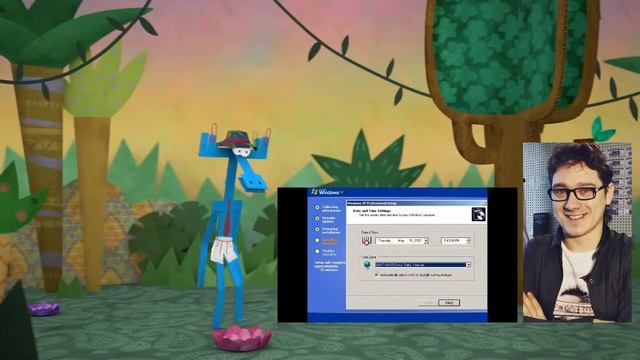Open the date picker dropdown arrow
Viewport: 640px width, 360px height.
[426, 241]
